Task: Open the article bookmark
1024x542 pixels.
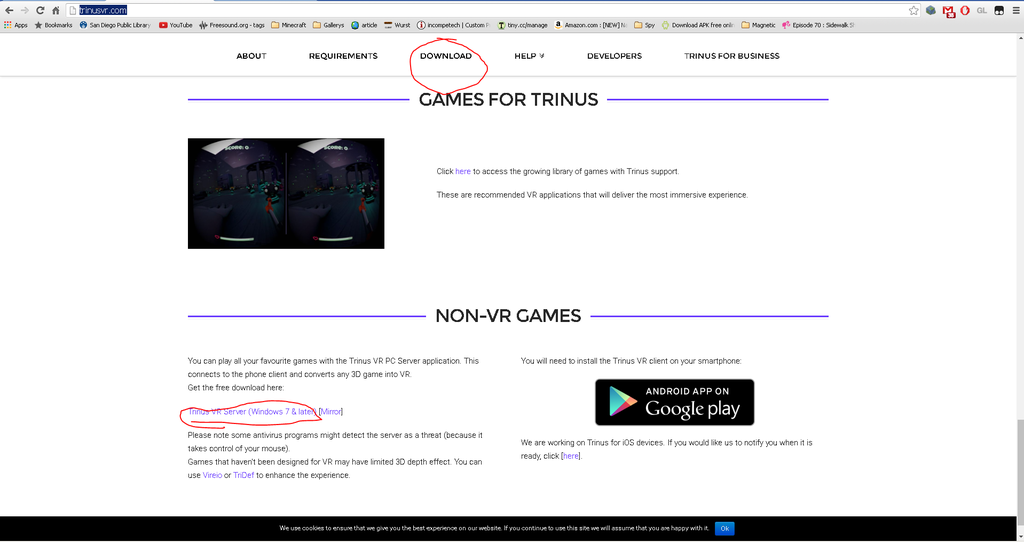Action: coord(364,25)
